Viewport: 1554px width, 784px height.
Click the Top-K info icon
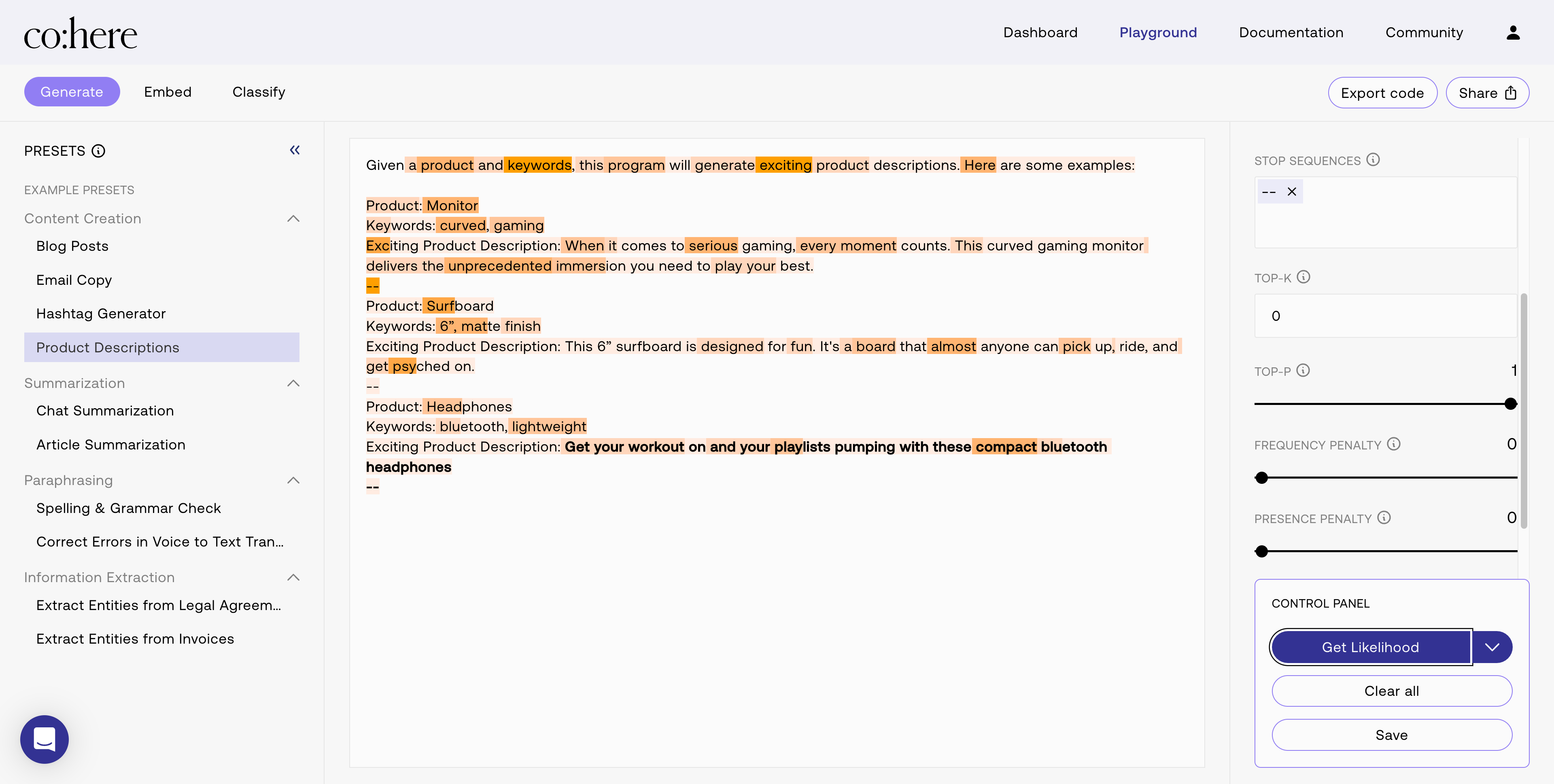pos(1303,277)
